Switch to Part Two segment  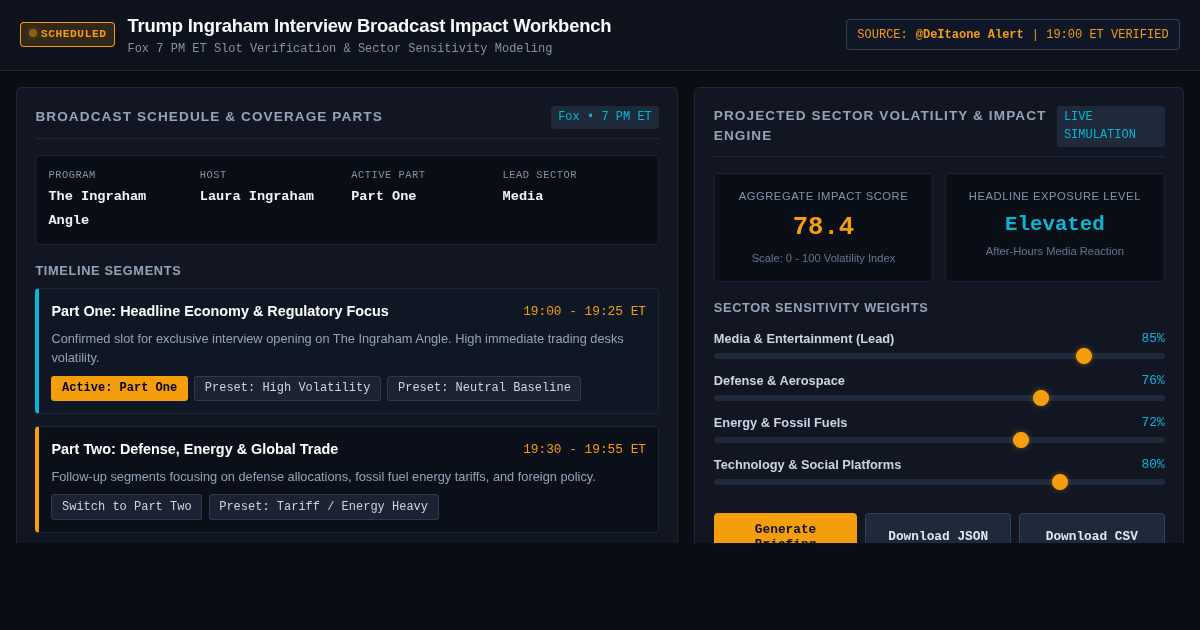tap(126, 507)
